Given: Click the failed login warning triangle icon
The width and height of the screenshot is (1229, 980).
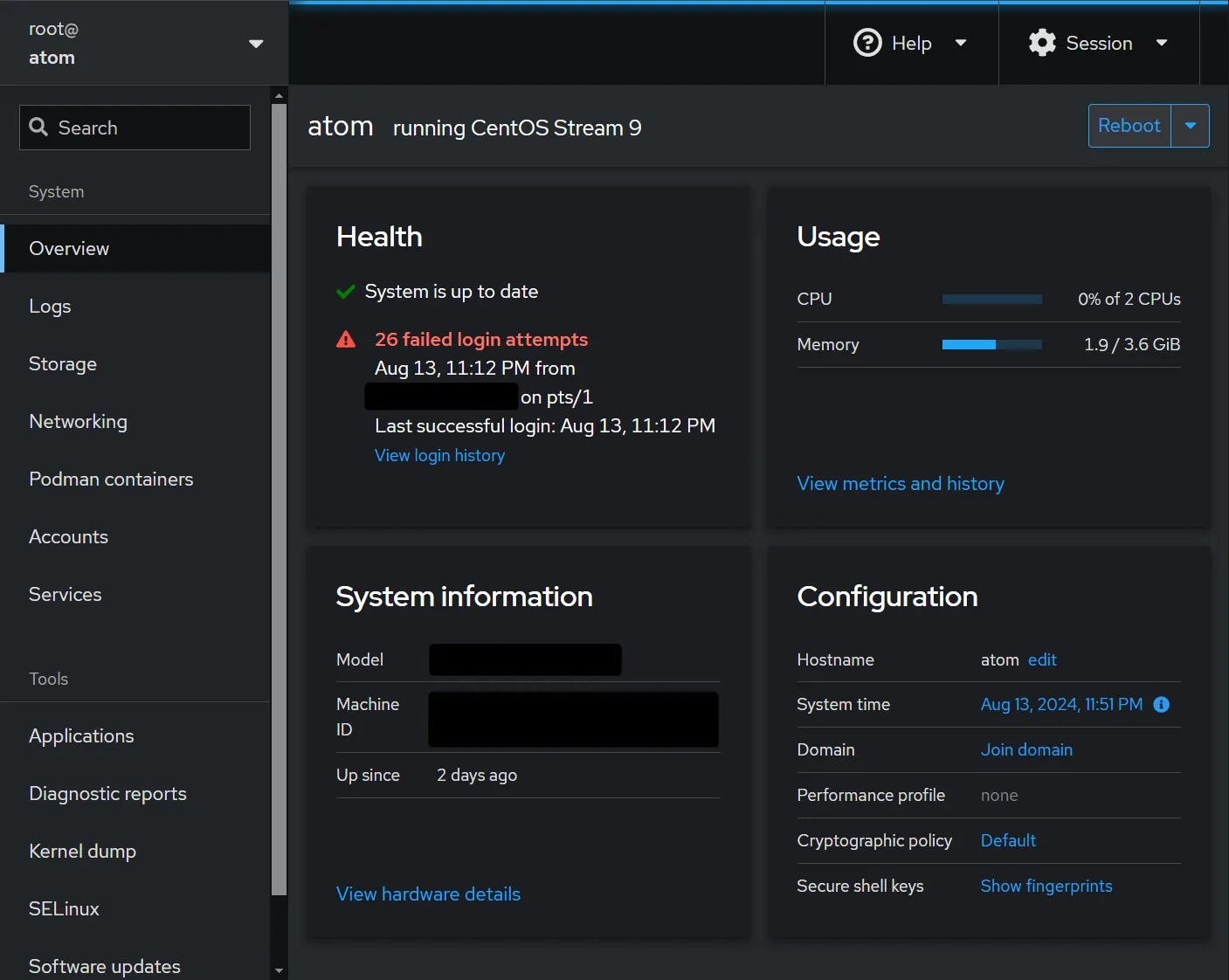Looking at the screenshot, I should [346, 340].
